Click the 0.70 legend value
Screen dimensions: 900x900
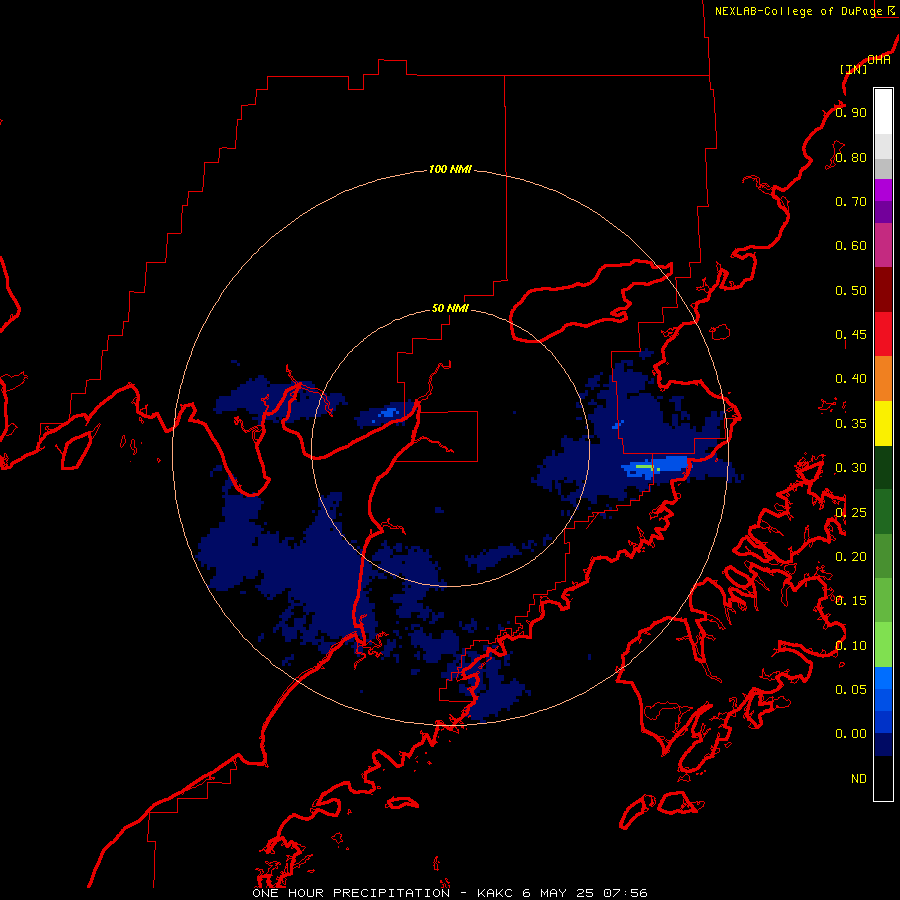click(x=851, y=201)
